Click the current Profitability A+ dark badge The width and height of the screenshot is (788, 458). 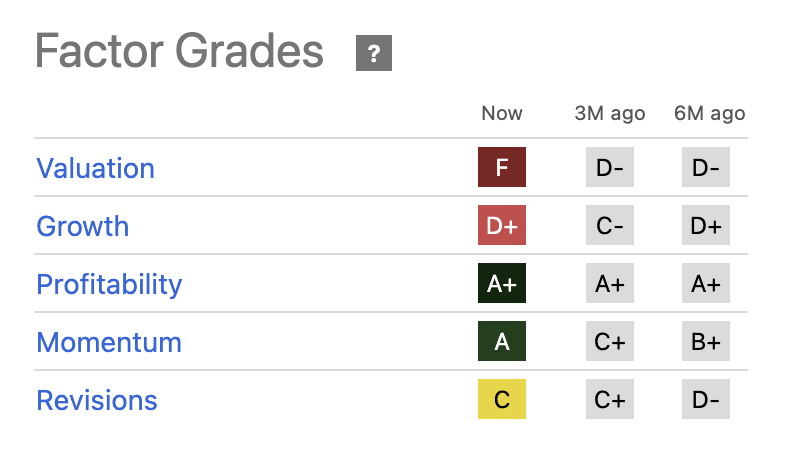pyautogui.click(x=502, y=283)
